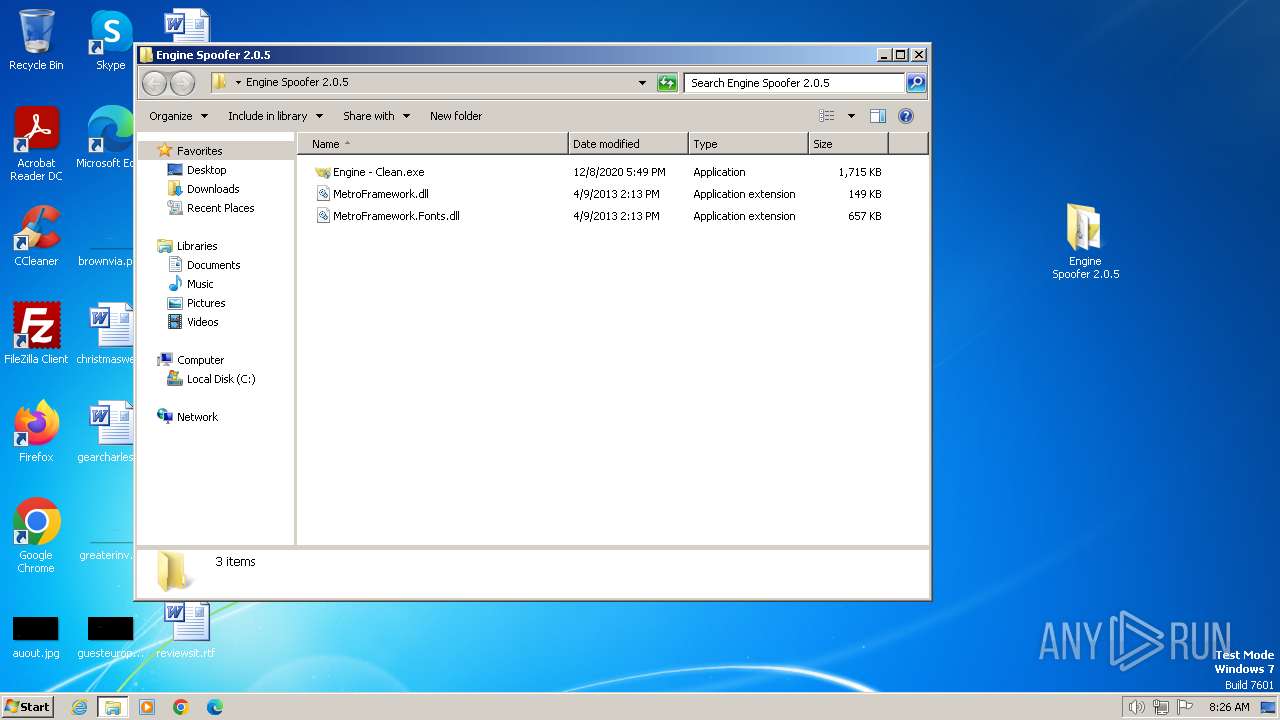Click the Search Engine Spoofer 2.0.5 field

pos(795,83)
